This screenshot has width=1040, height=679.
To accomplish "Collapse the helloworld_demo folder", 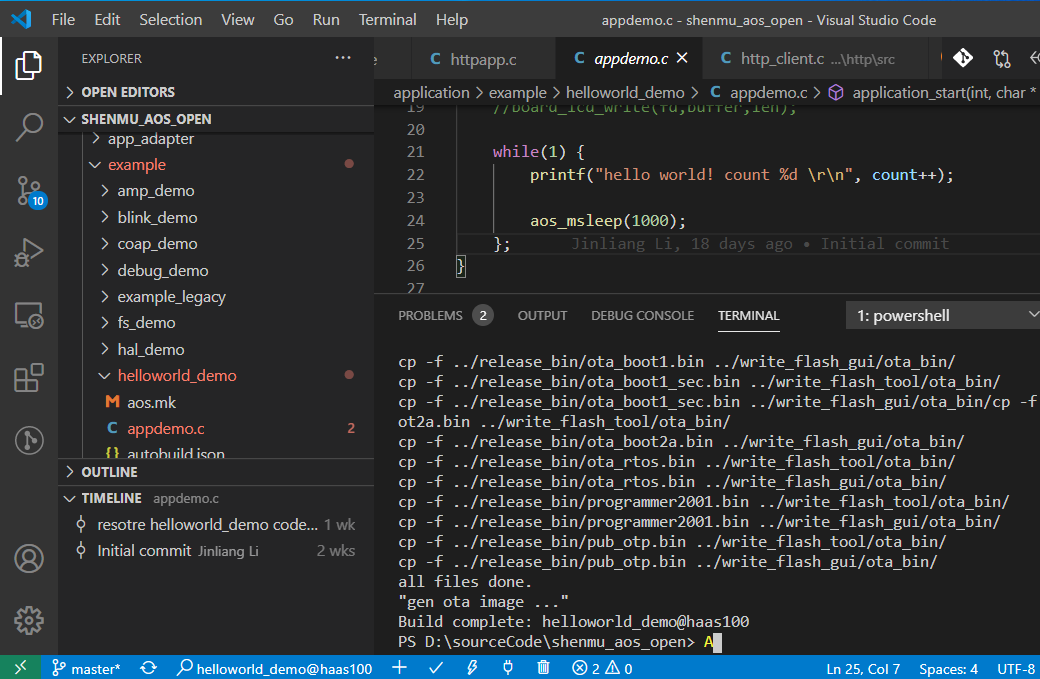I will pyautogui.click(x=216, y=376).
